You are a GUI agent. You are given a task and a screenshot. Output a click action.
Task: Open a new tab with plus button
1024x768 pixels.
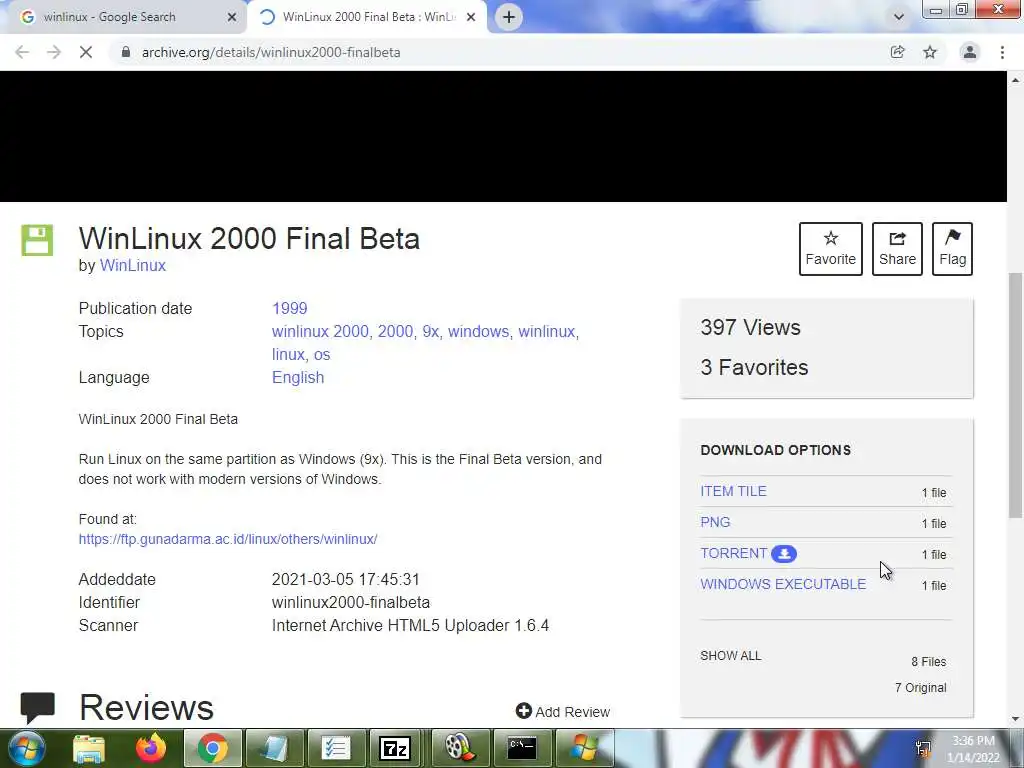click(509, 17)
